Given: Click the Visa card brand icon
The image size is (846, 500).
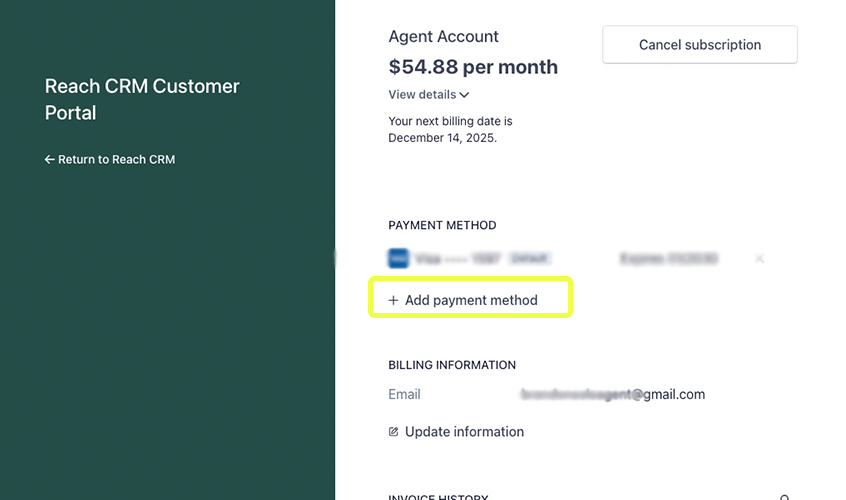Looking at the screenshot, I should [x=398, y=259].
